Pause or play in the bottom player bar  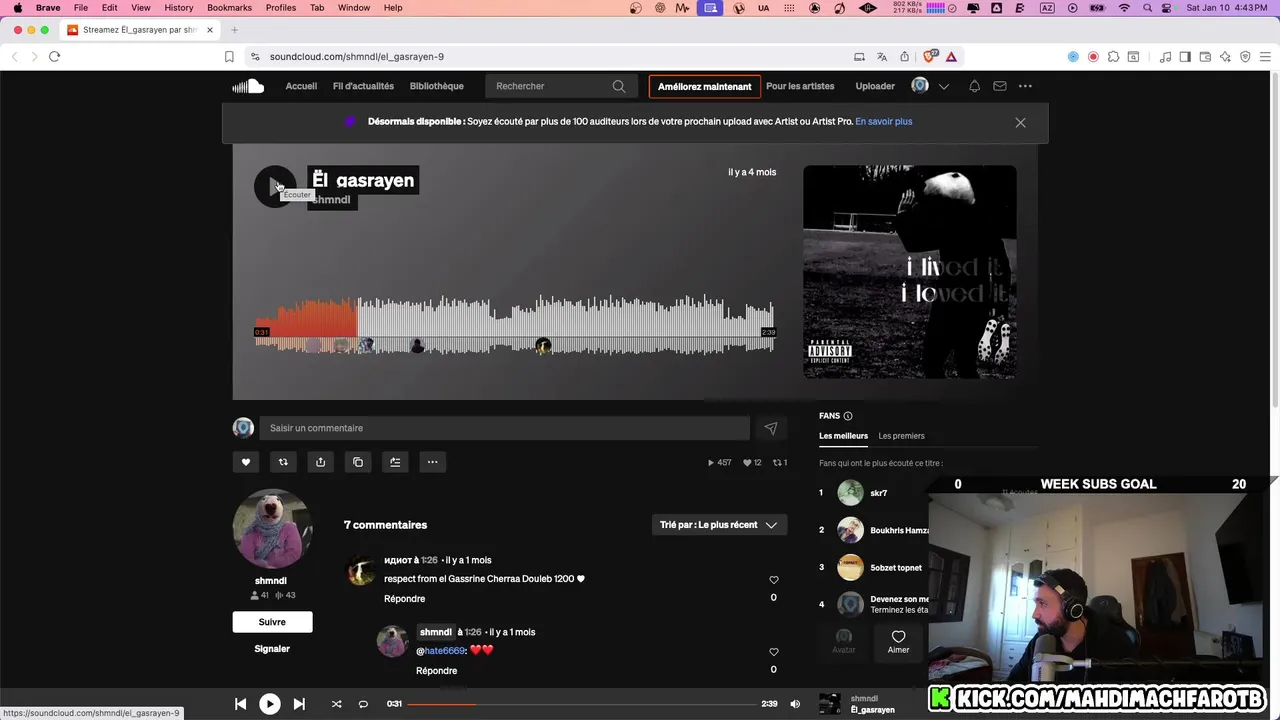pyautogui.click(x=270, y=704)
